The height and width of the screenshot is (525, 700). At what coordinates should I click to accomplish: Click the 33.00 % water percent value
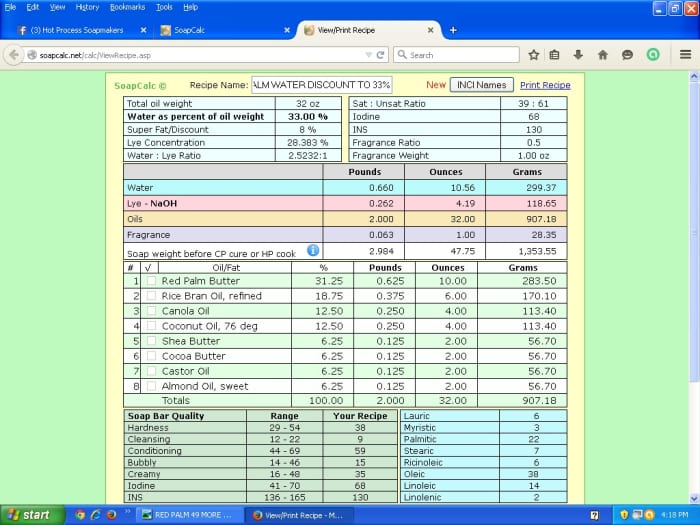[x=308, y=117]
